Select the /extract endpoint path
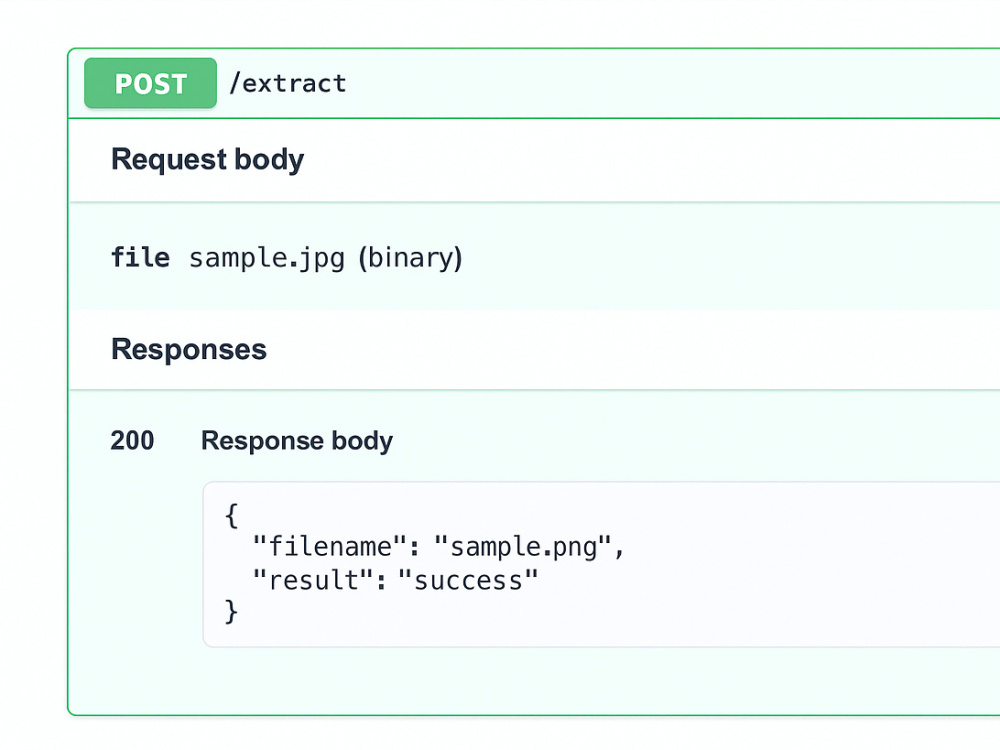This screenshot has height=750, width=1000. pos(289,83)
